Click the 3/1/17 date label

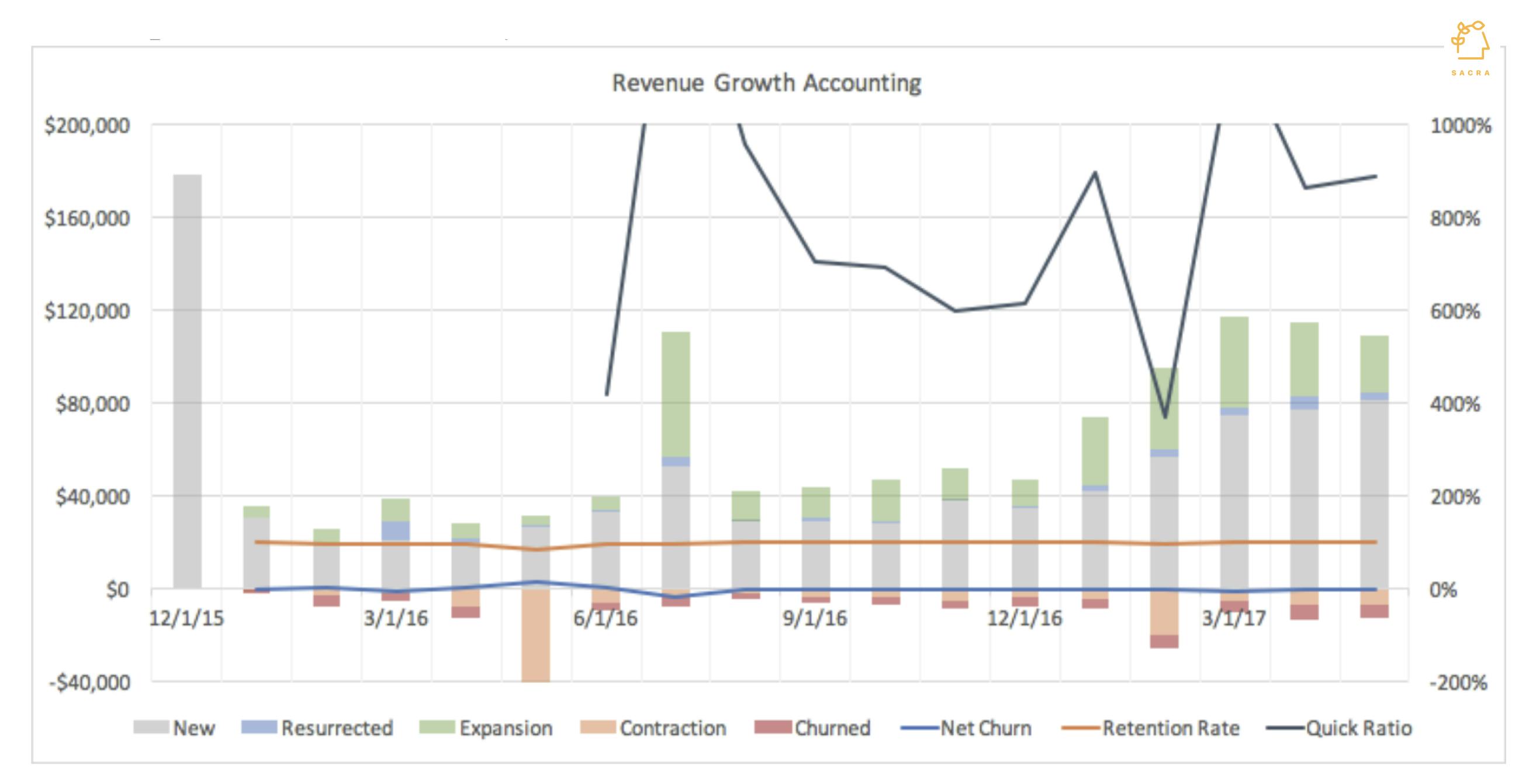tap(1234, 618)
